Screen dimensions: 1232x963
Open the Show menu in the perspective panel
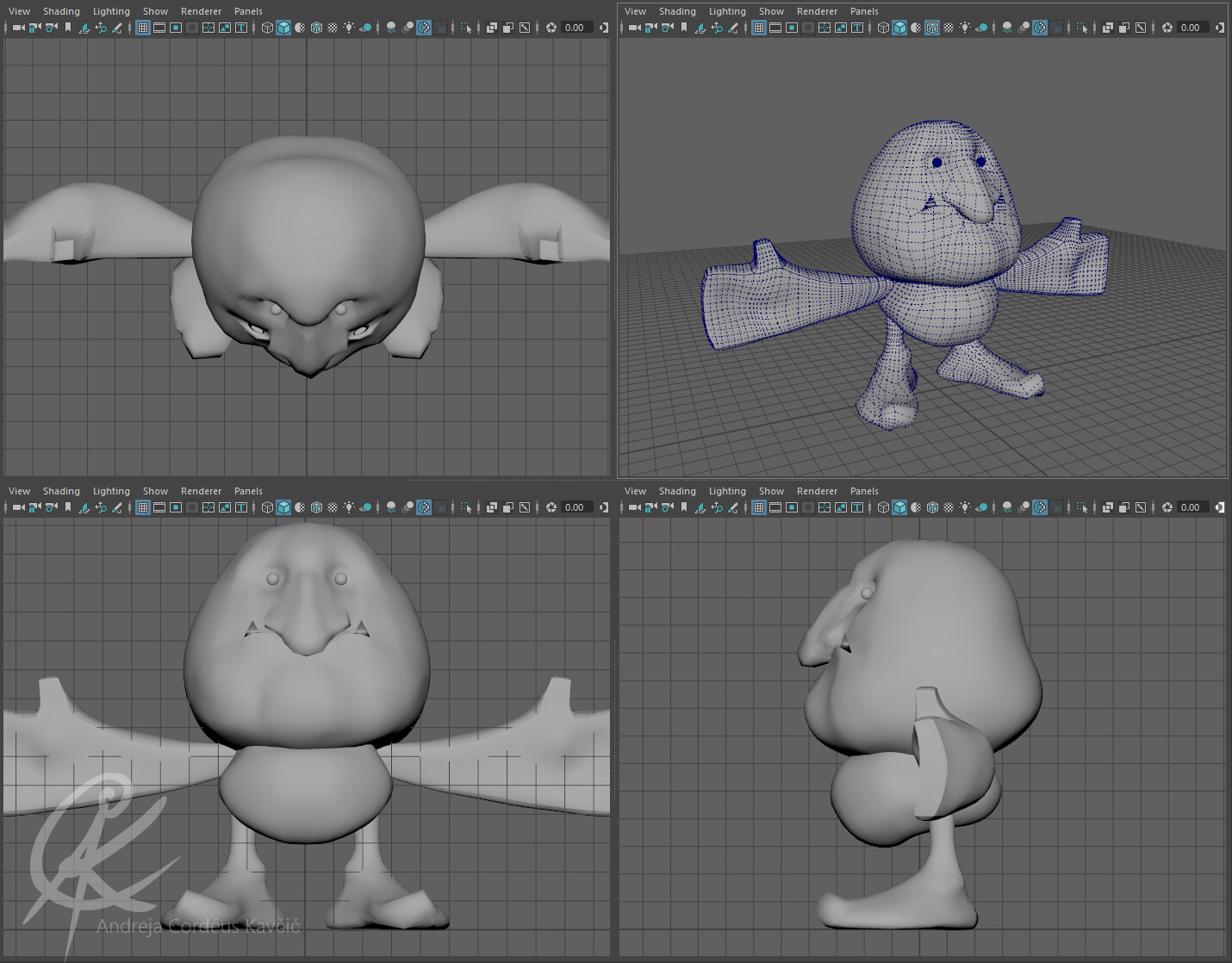(771, 11)
